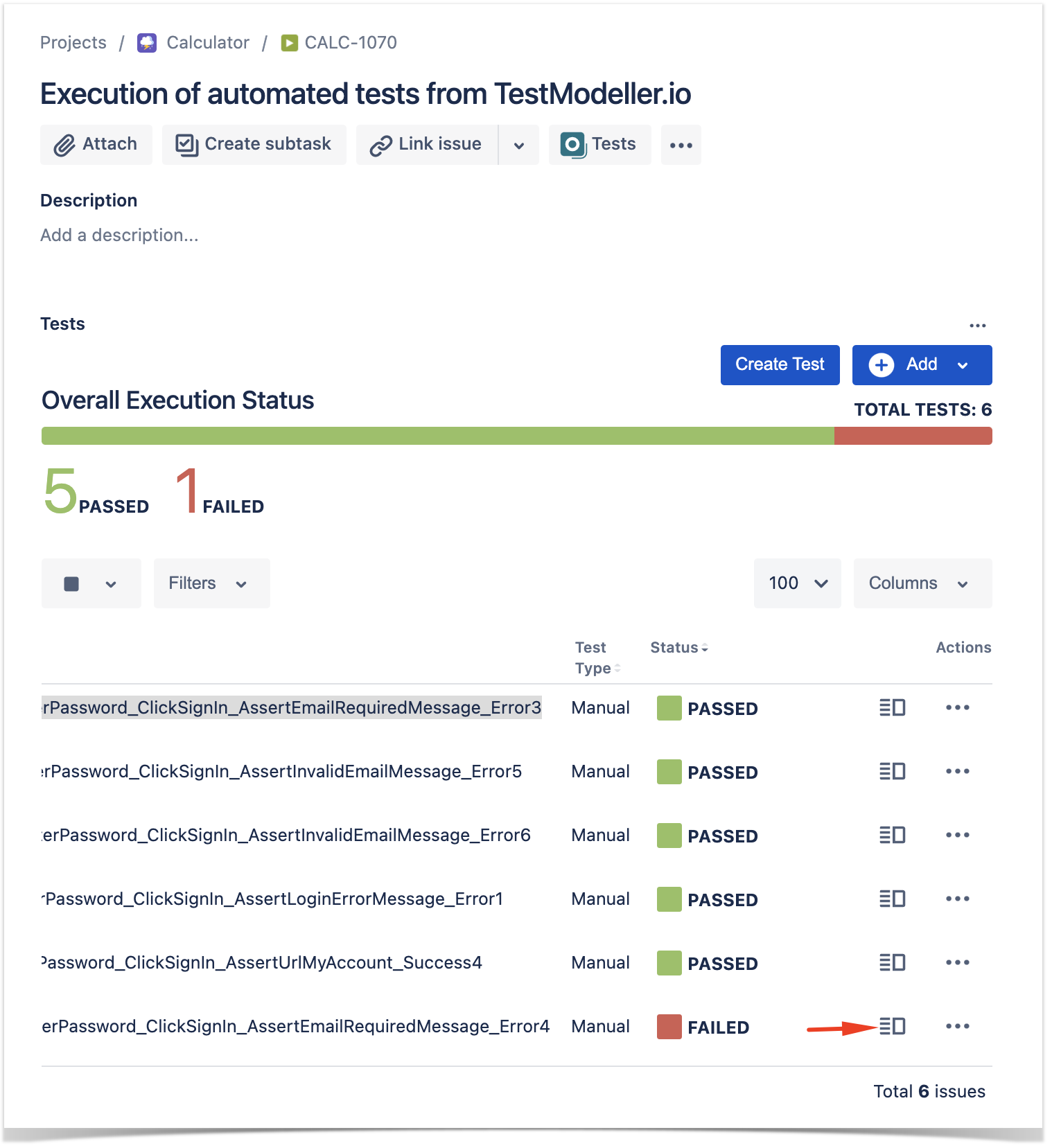Open the Tests section options ellipsis
This screenshot has width=1052, height=1148.
[978, 326]
